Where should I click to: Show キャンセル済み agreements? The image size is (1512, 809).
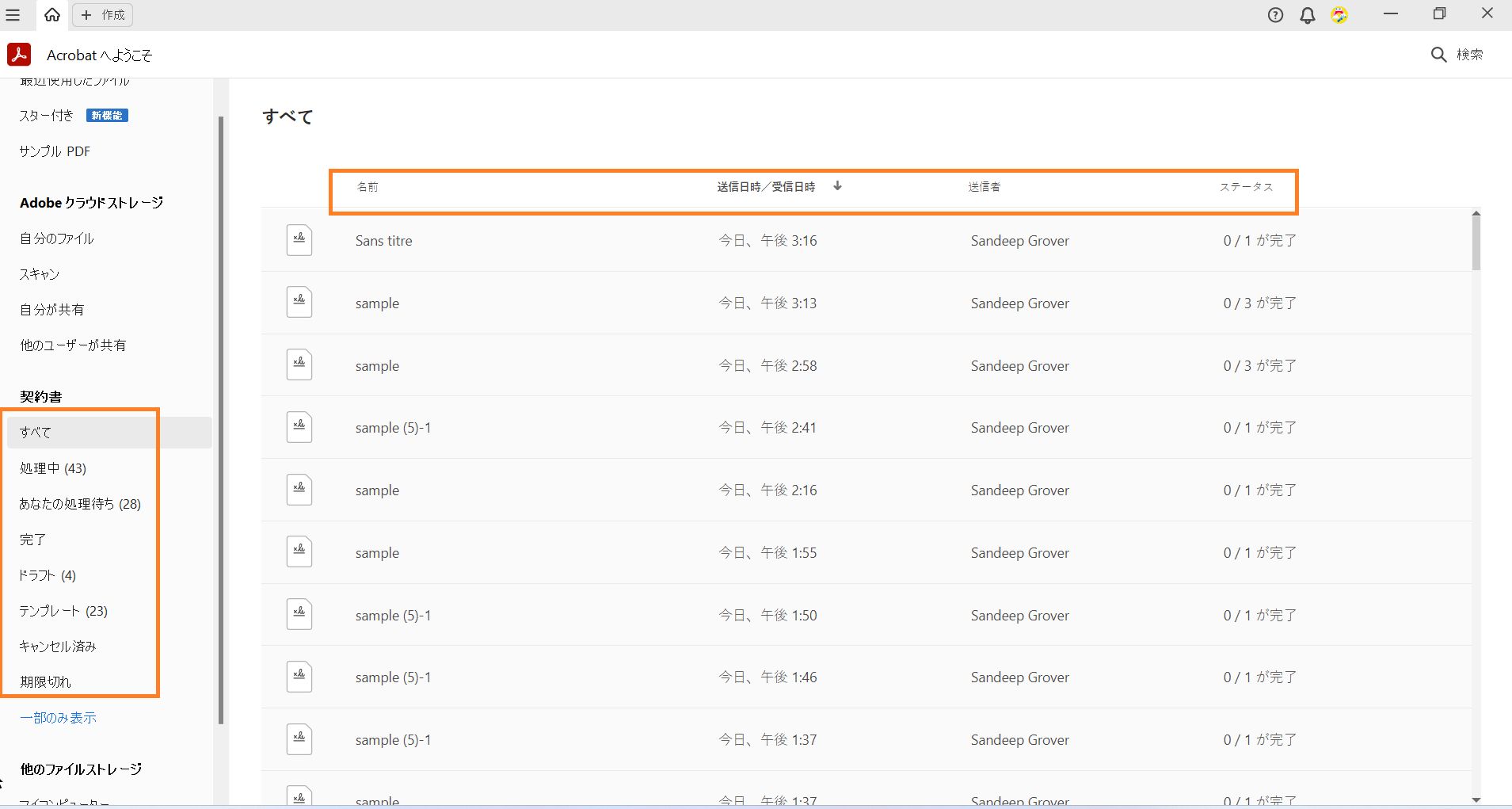point(58,647)
